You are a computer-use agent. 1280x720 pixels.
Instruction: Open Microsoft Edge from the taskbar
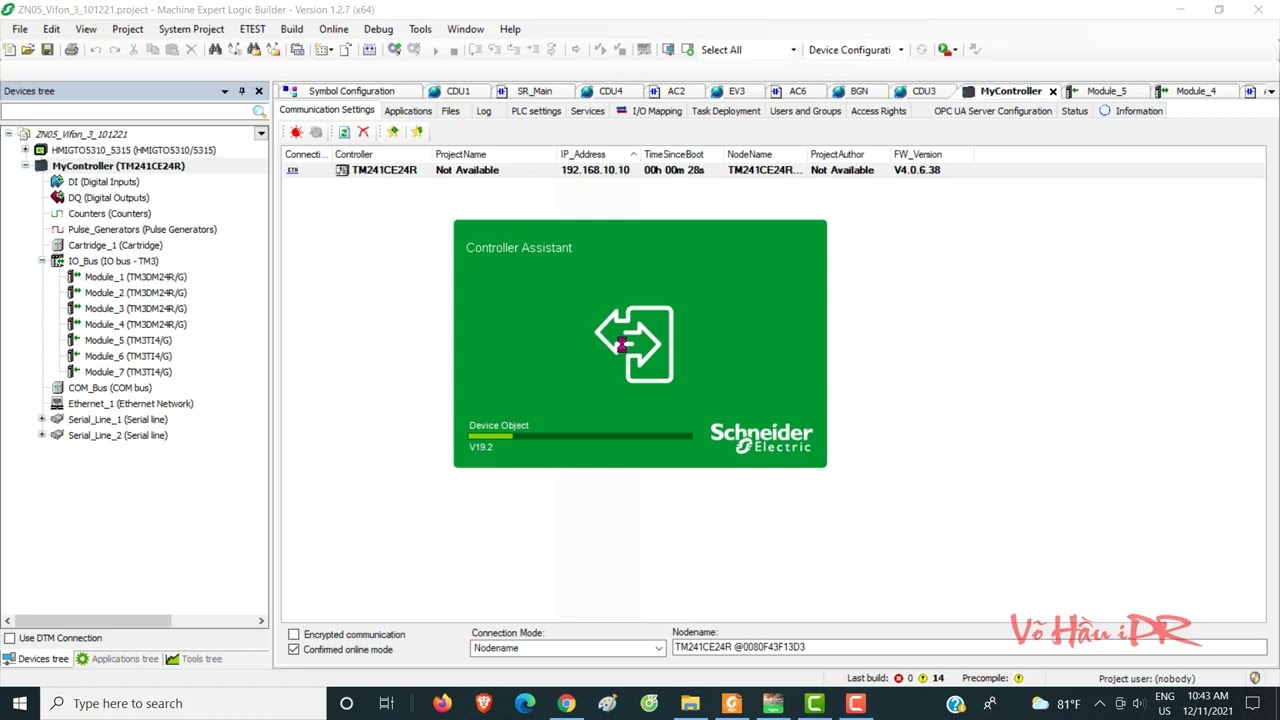coord(525,703)
